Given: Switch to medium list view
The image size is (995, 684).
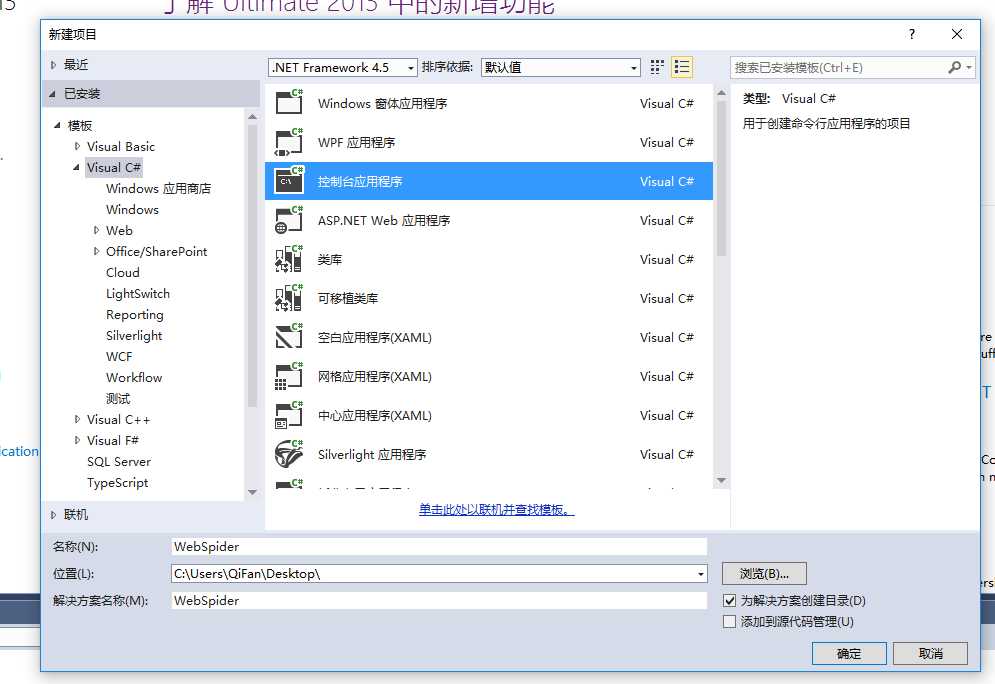Looking at the screenshot, I should (x=682, y=67).
